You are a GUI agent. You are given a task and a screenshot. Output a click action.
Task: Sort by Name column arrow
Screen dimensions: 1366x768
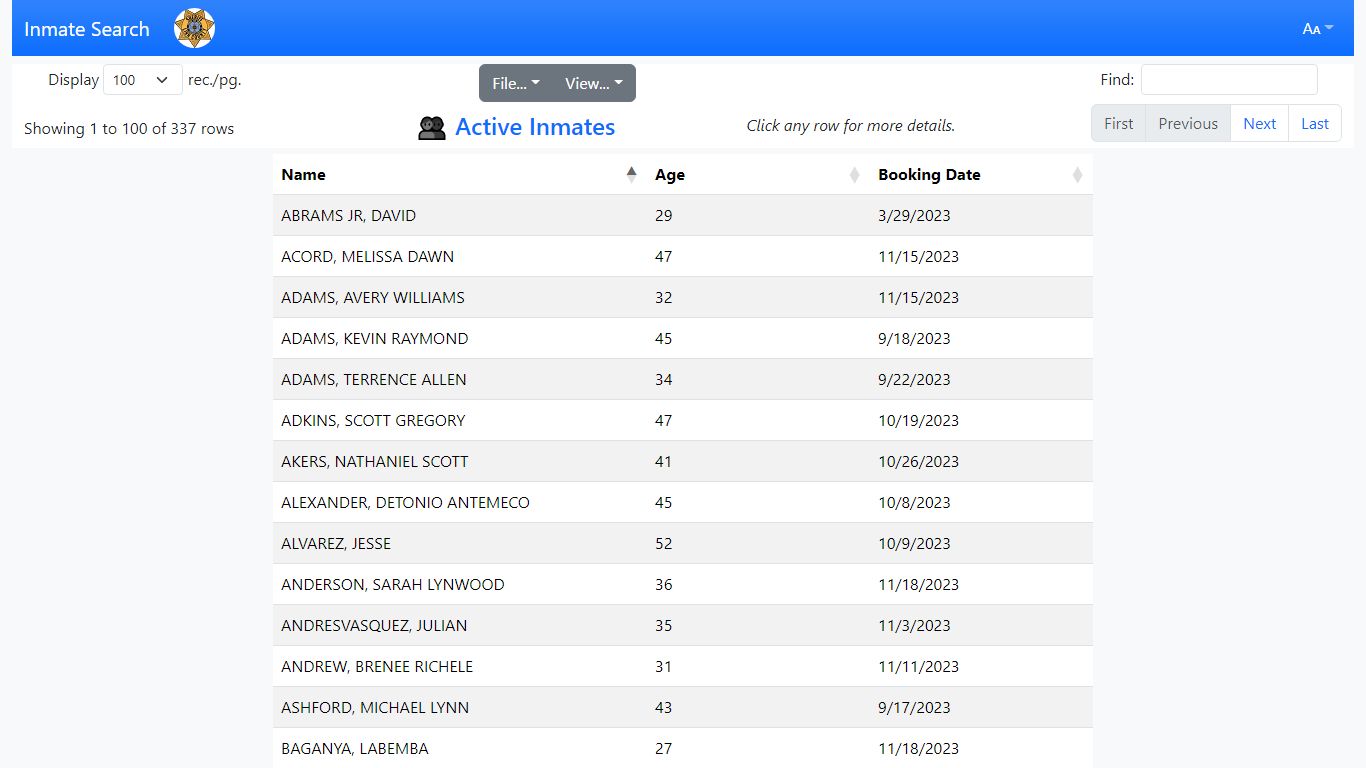pos(631,174)
